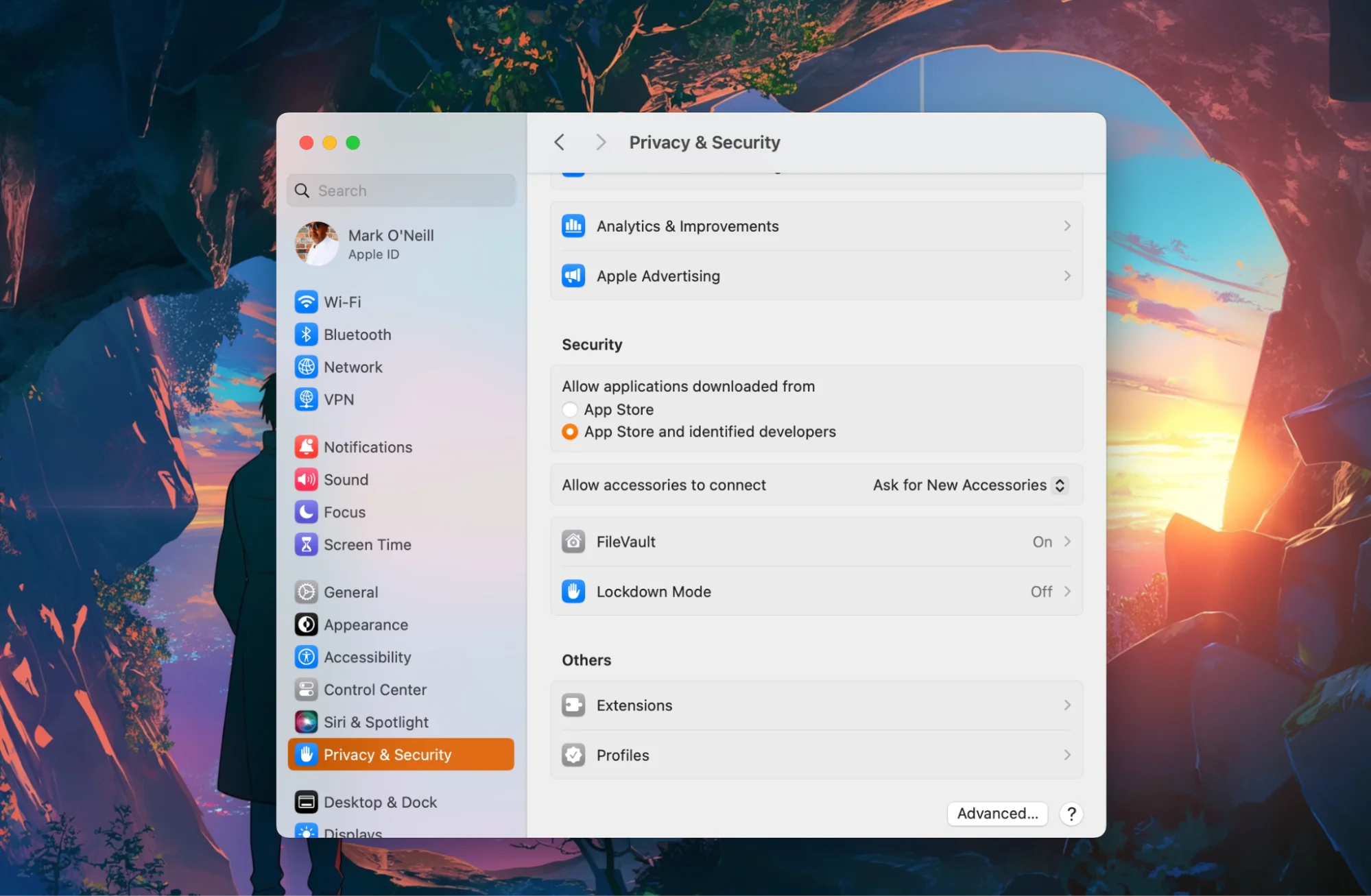
Task: Click the Lockdown Mode shield icon
Action: pos(573,590)
